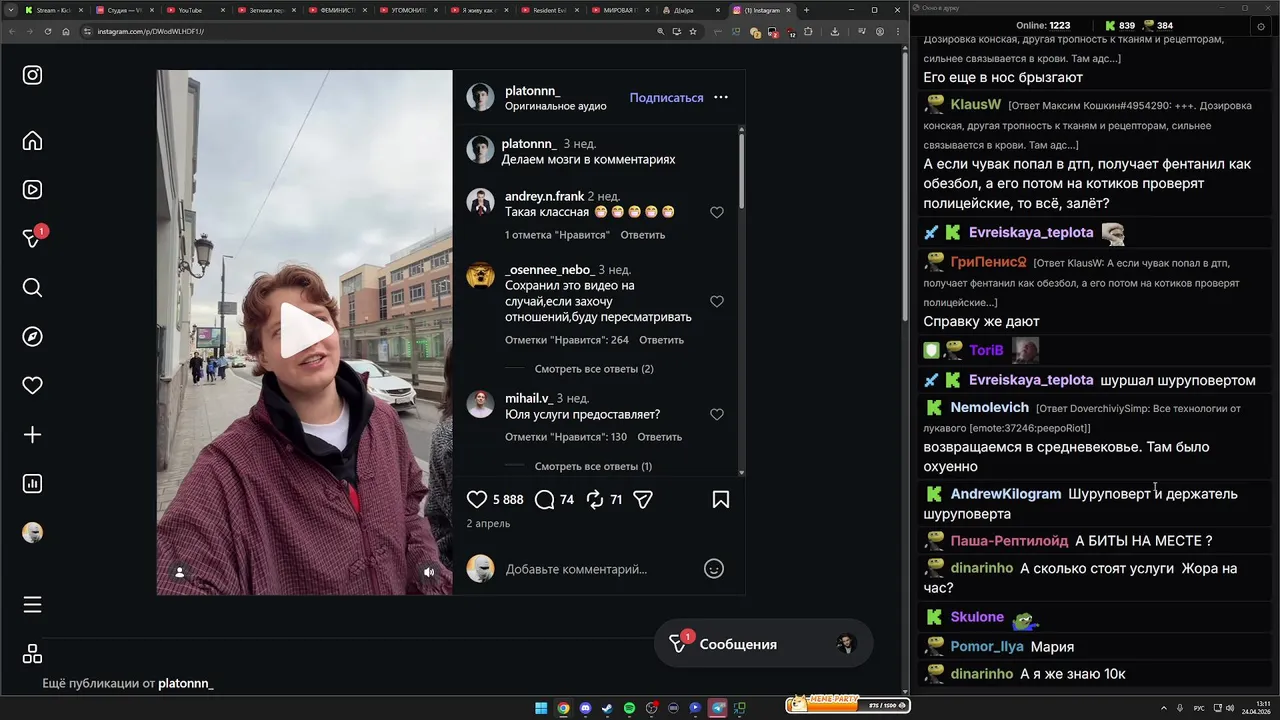Open Reels from the sidebar
The width and height of the screenshot is (1280, 720).
click(32, 189)
